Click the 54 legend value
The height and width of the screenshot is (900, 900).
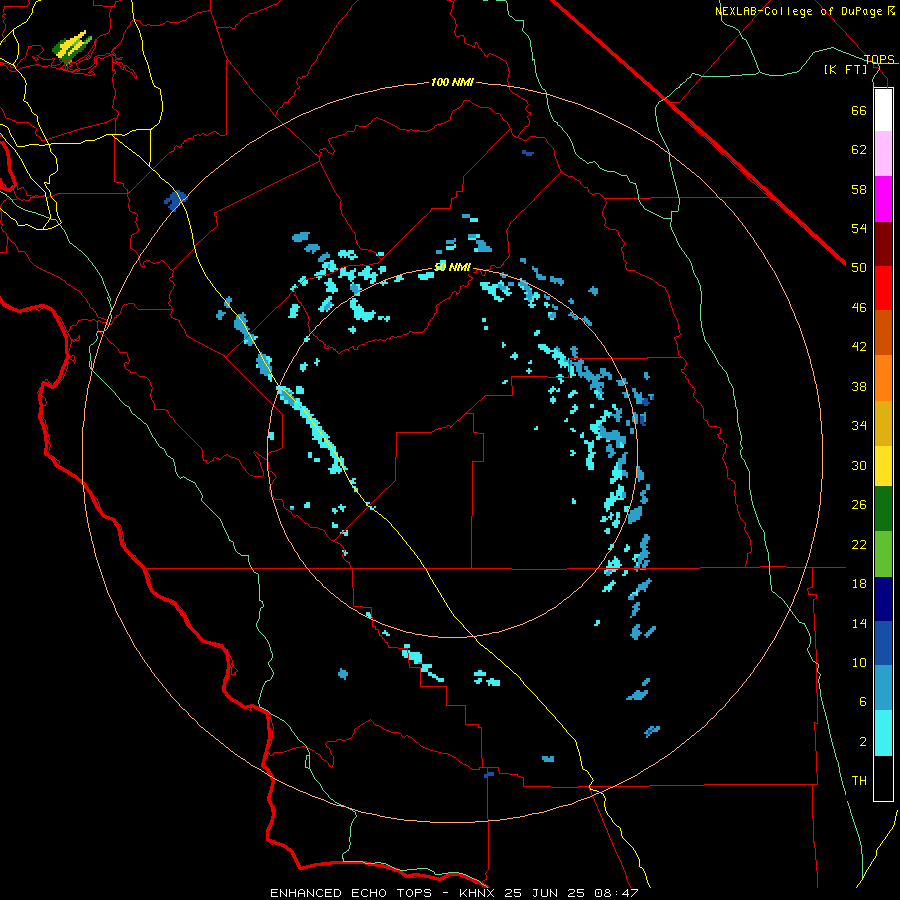[859, 228]
